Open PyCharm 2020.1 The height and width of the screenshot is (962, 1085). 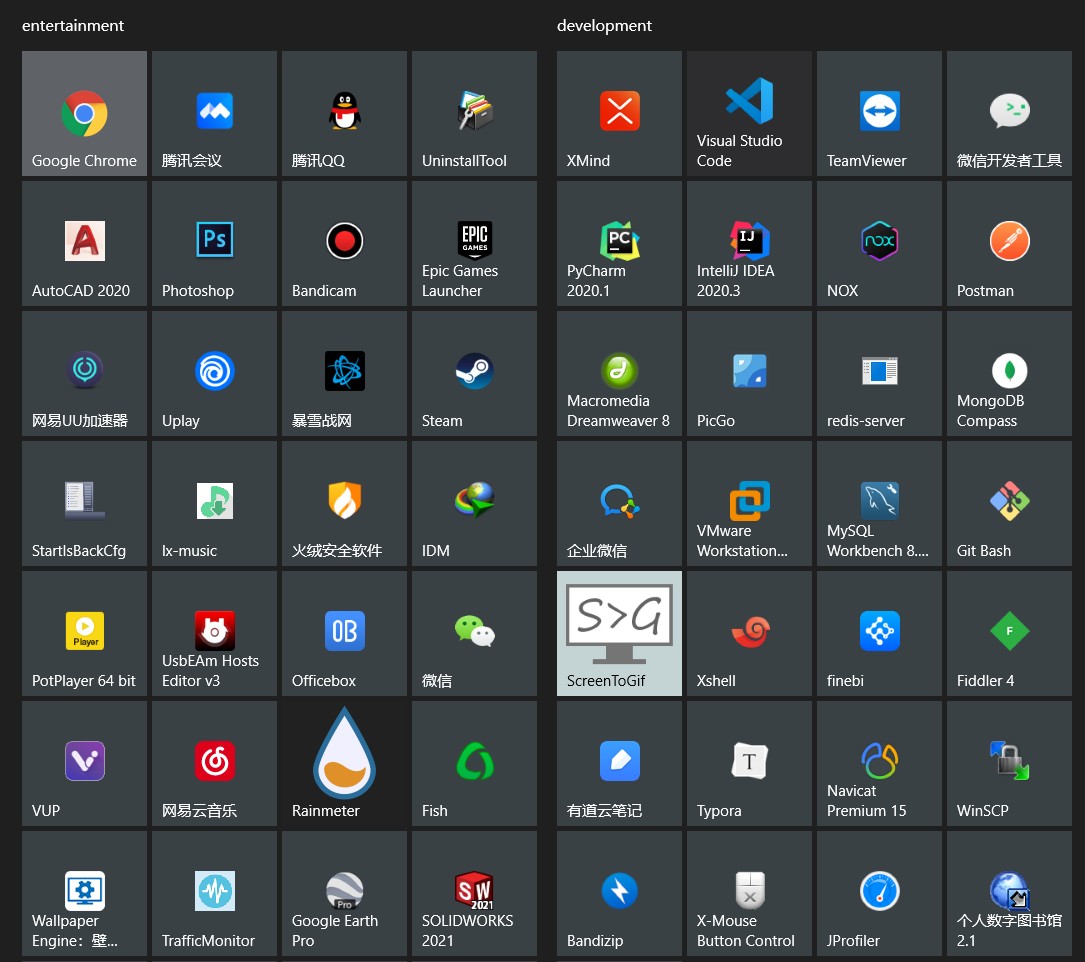tap(619, 243)
